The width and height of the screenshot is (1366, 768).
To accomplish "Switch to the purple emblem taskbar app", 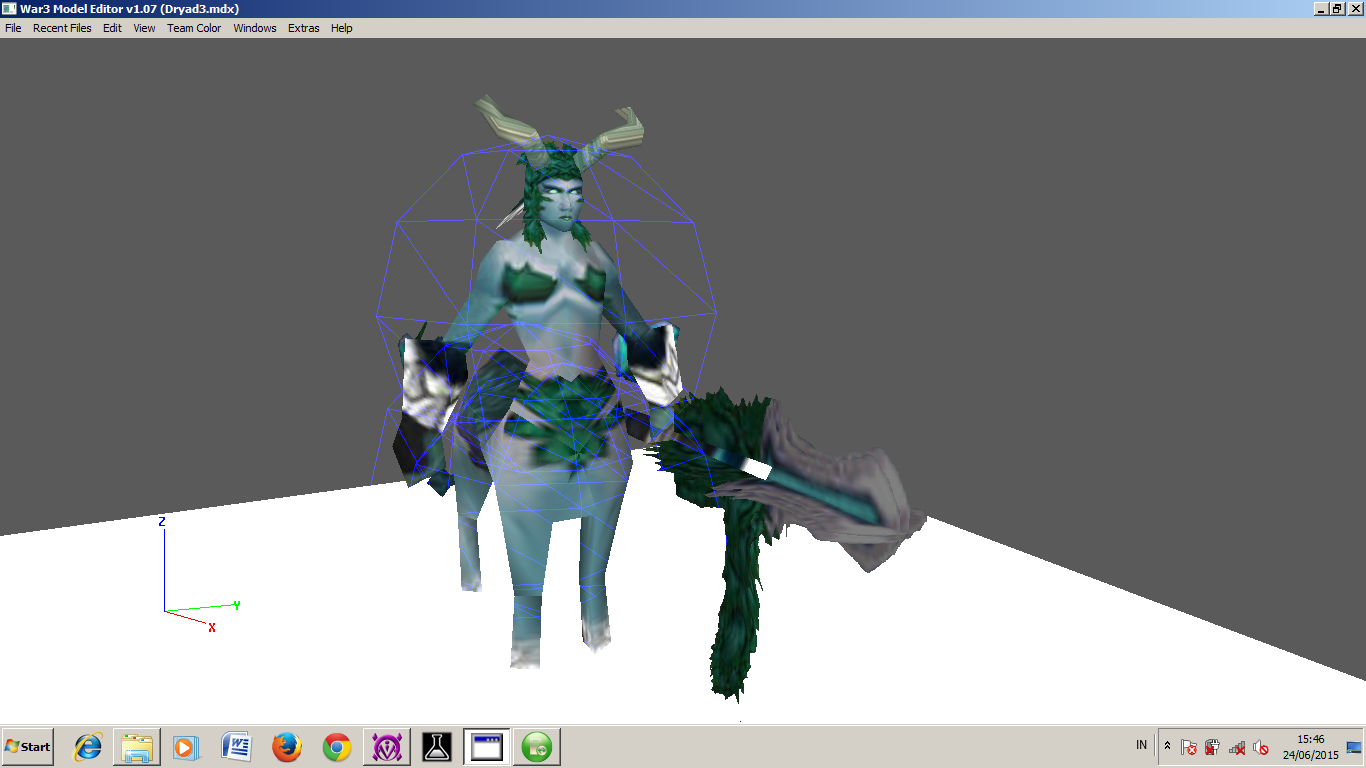I will click(387, 747).
